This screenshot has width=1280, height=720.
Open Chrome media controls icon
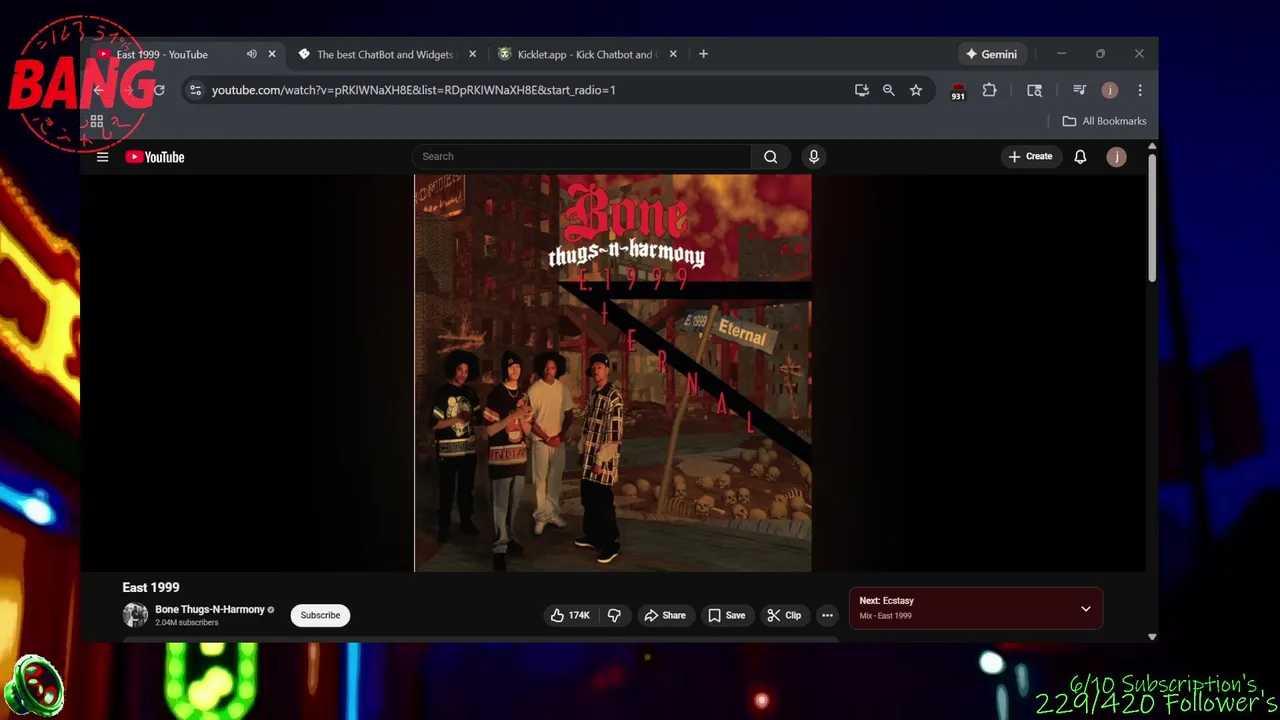1079,90
